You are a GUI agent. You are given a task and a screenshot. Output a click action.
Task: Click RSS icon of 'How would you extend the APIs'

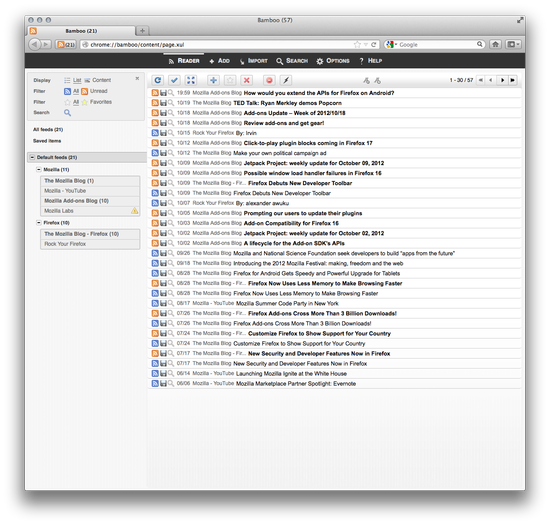click(x=155, y=93)
